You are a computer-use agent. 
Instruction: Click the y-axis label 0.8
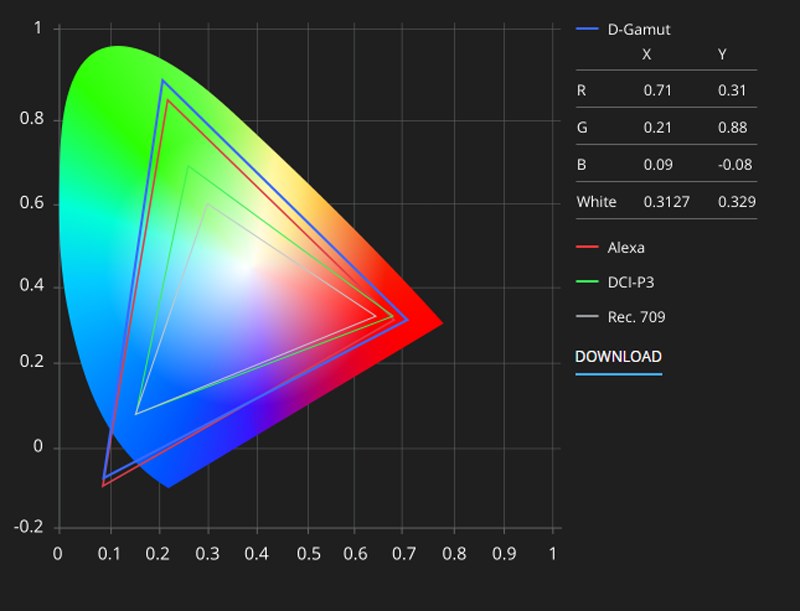(31, 118)
